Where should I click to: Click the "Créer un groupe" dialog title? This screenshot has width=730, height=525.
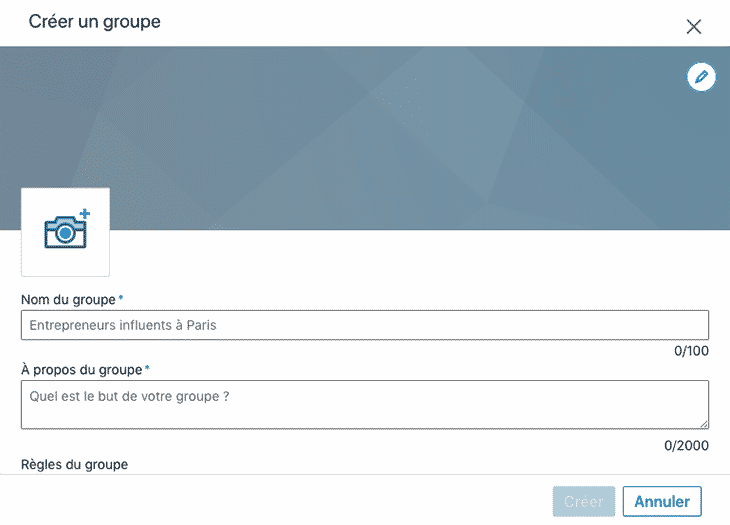click(95, 21)
